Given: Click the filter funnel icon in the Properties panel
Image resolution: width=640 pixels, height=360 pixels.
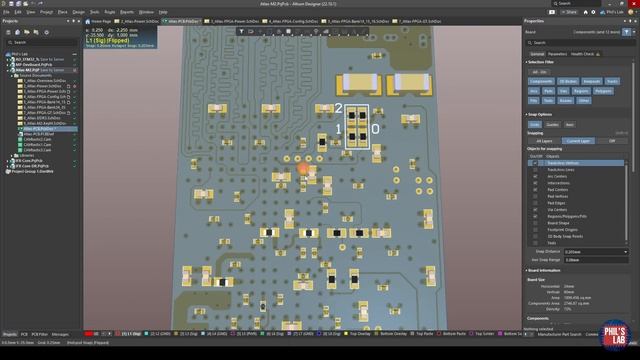Looking at the screenshot, I should (627, 32).
